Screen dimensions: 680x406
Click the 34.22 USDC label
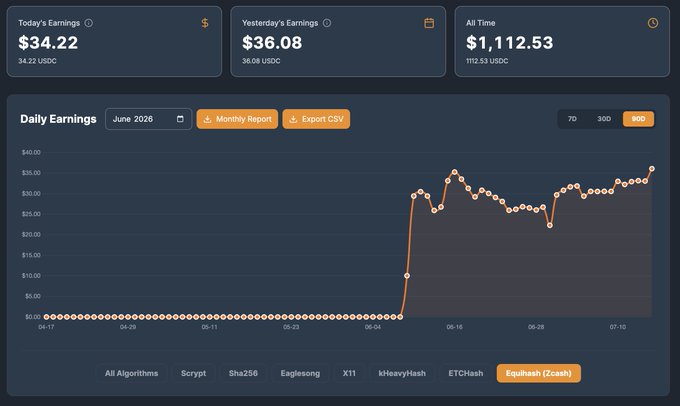click(37, 61)
